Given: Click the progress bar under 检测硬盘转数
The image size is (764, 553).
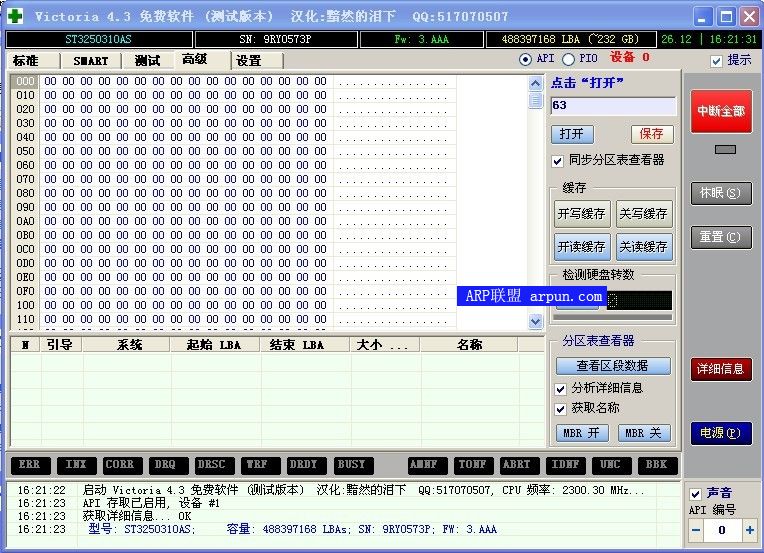Looking at the screenshot, I should tap(613, 318).
